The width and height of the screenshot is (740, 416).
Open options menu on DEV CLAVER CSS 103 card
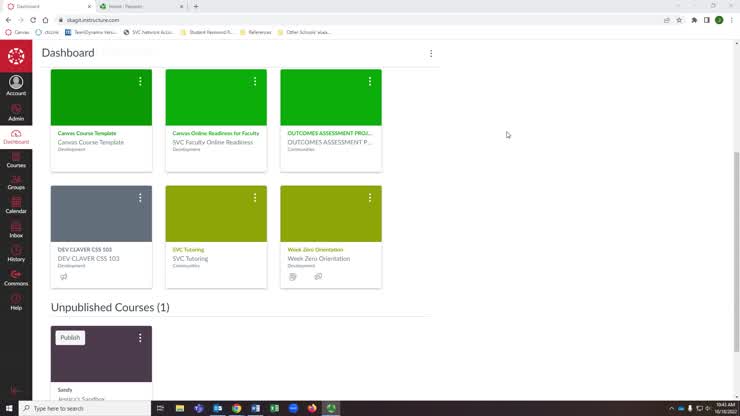point(140,198)
